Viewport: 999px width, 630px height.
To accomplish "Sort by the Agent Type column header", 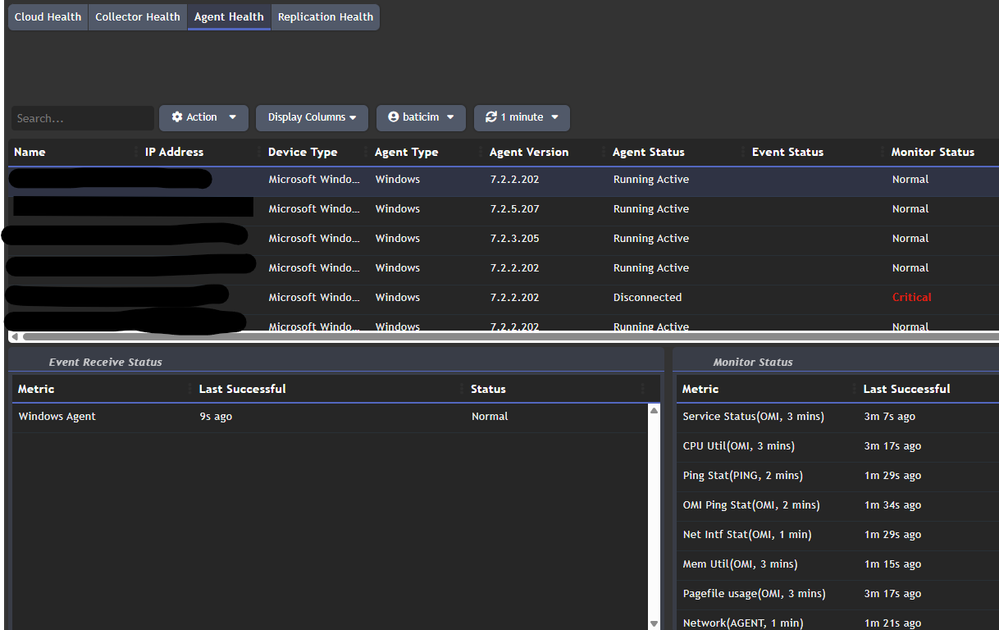I will 406,152.
